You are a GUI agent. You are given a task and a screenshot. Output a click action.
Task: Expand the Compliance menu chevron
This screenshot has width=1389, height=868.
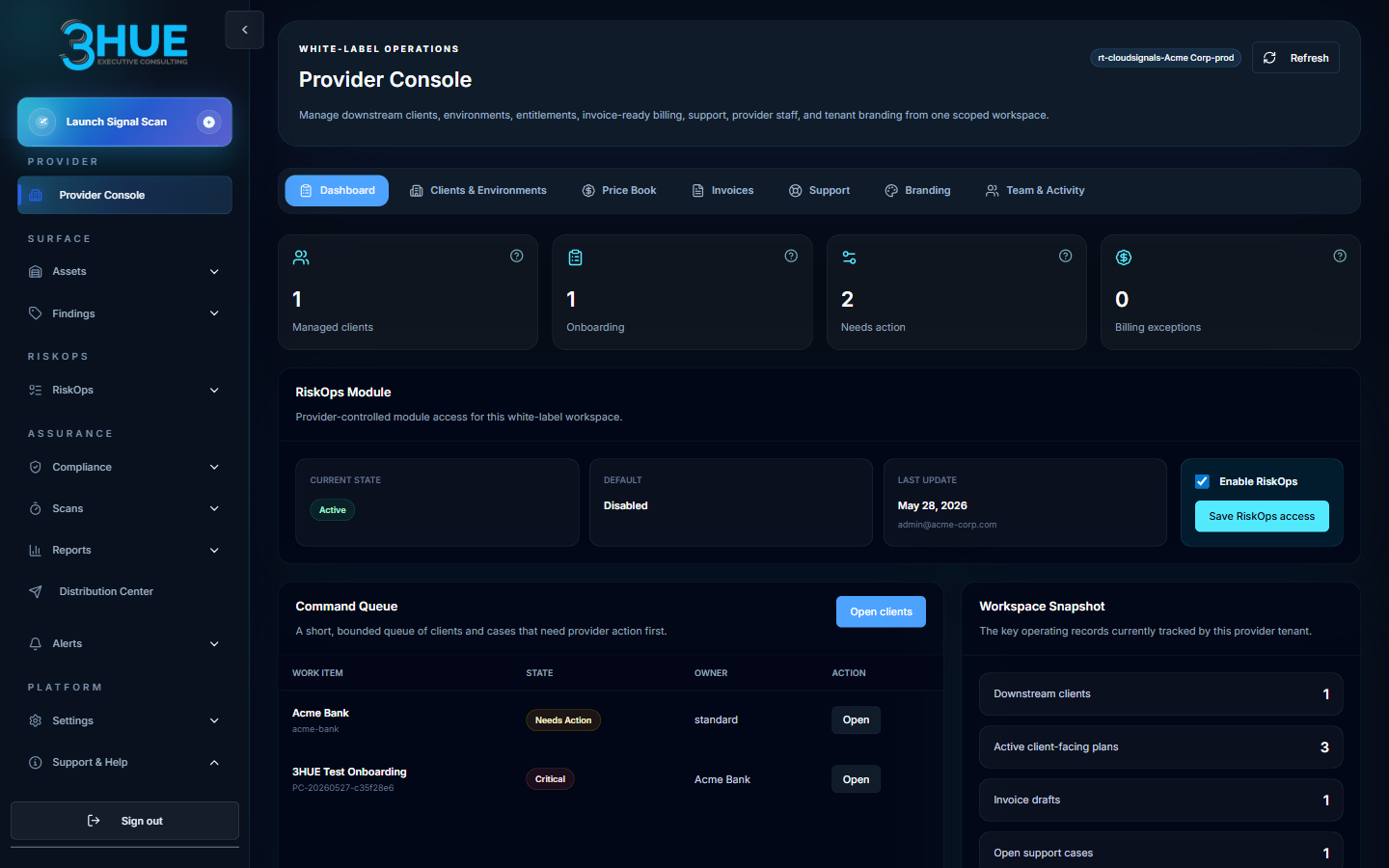pyautogui.click(x=214, y=468)
